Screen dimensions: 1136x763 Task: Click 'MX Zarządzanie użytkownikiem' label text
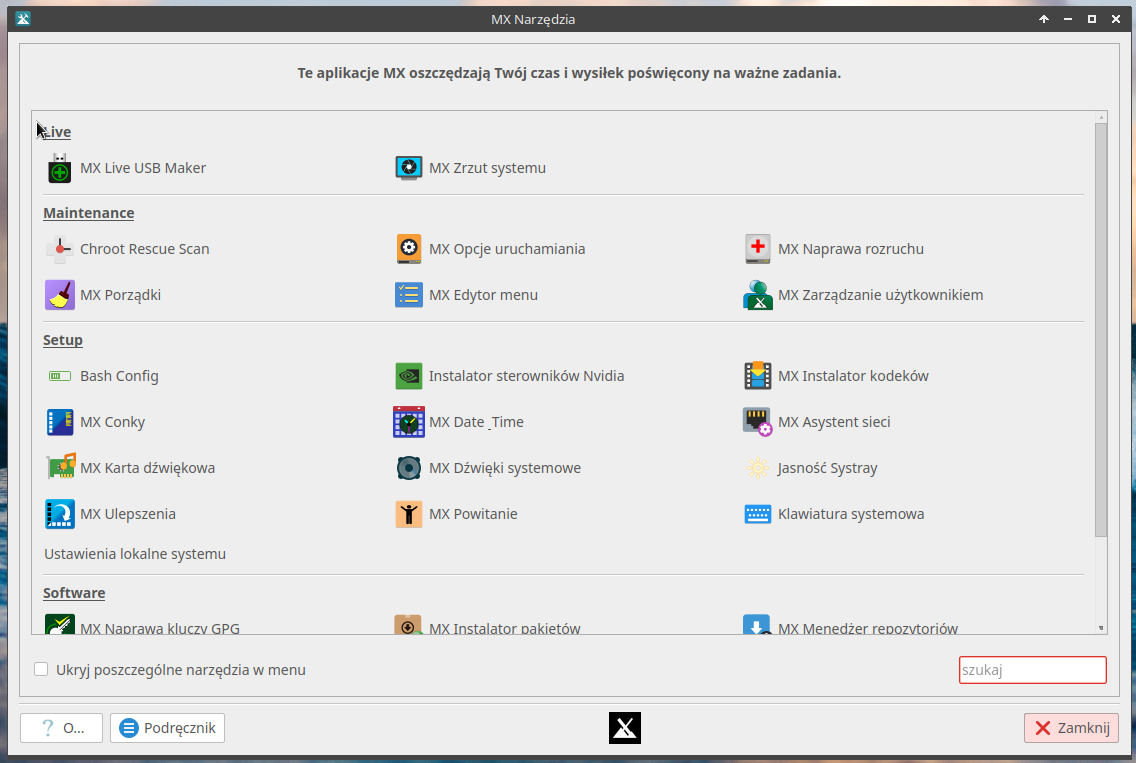click(x=880, y=295)
